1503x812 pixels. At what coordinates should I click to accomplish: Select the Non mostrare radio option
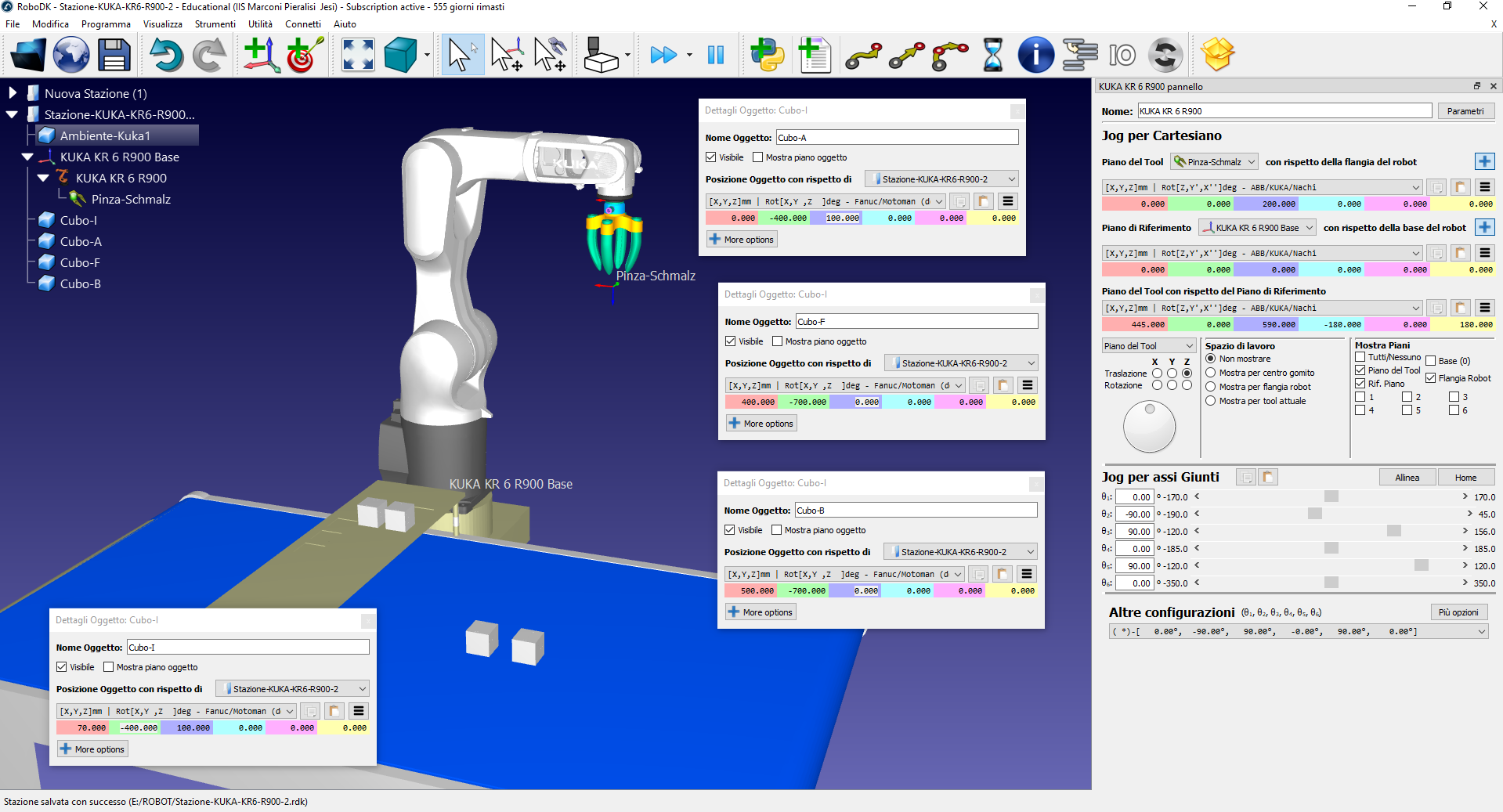(1210, 359)
